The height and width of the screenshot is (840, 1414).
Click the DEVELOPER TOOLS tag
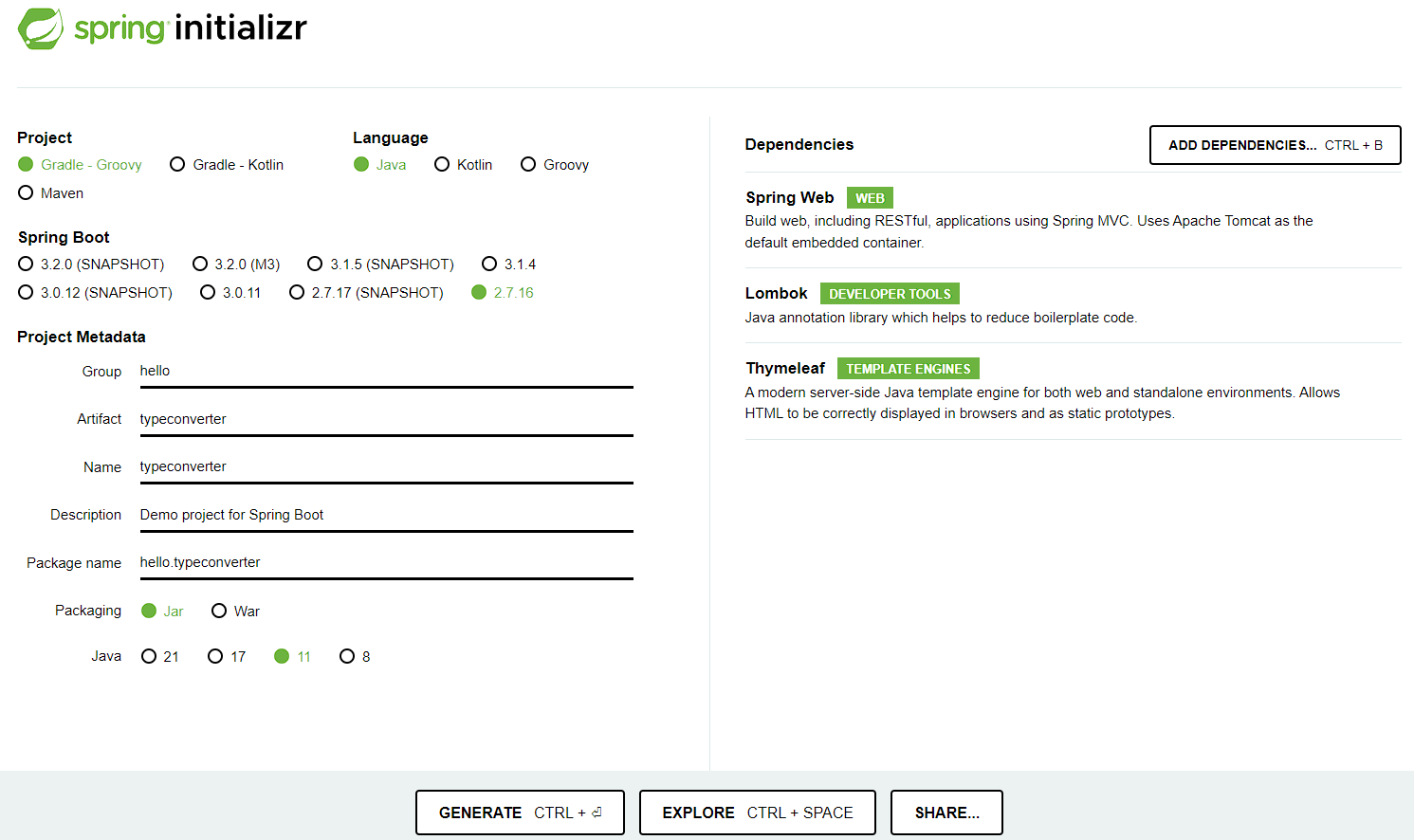(x=890, y=294)
